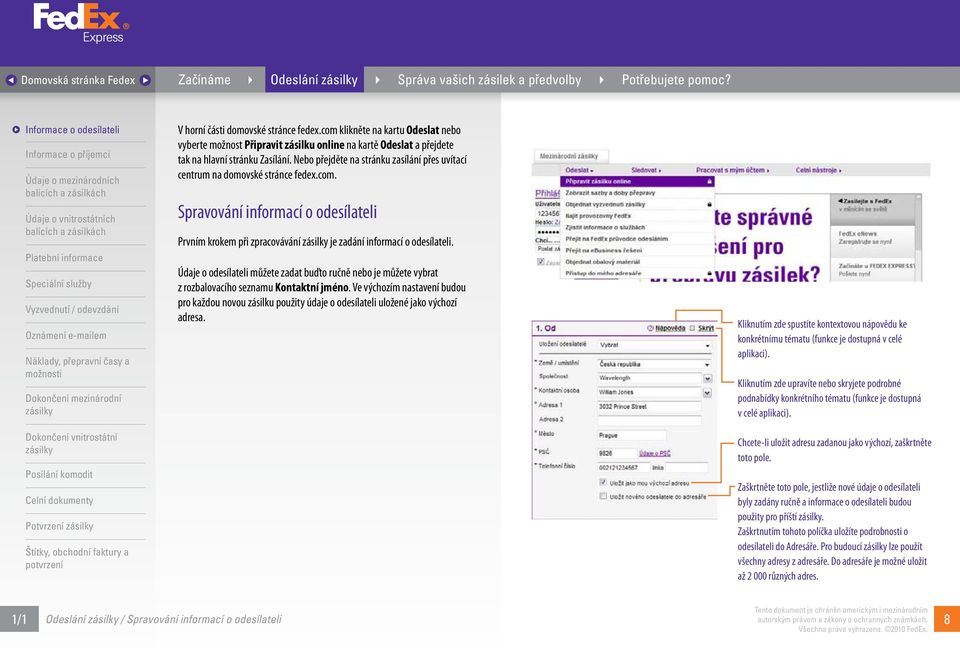
Task: Open Informace o příjemci sidebar item
Action: point(68,155)
